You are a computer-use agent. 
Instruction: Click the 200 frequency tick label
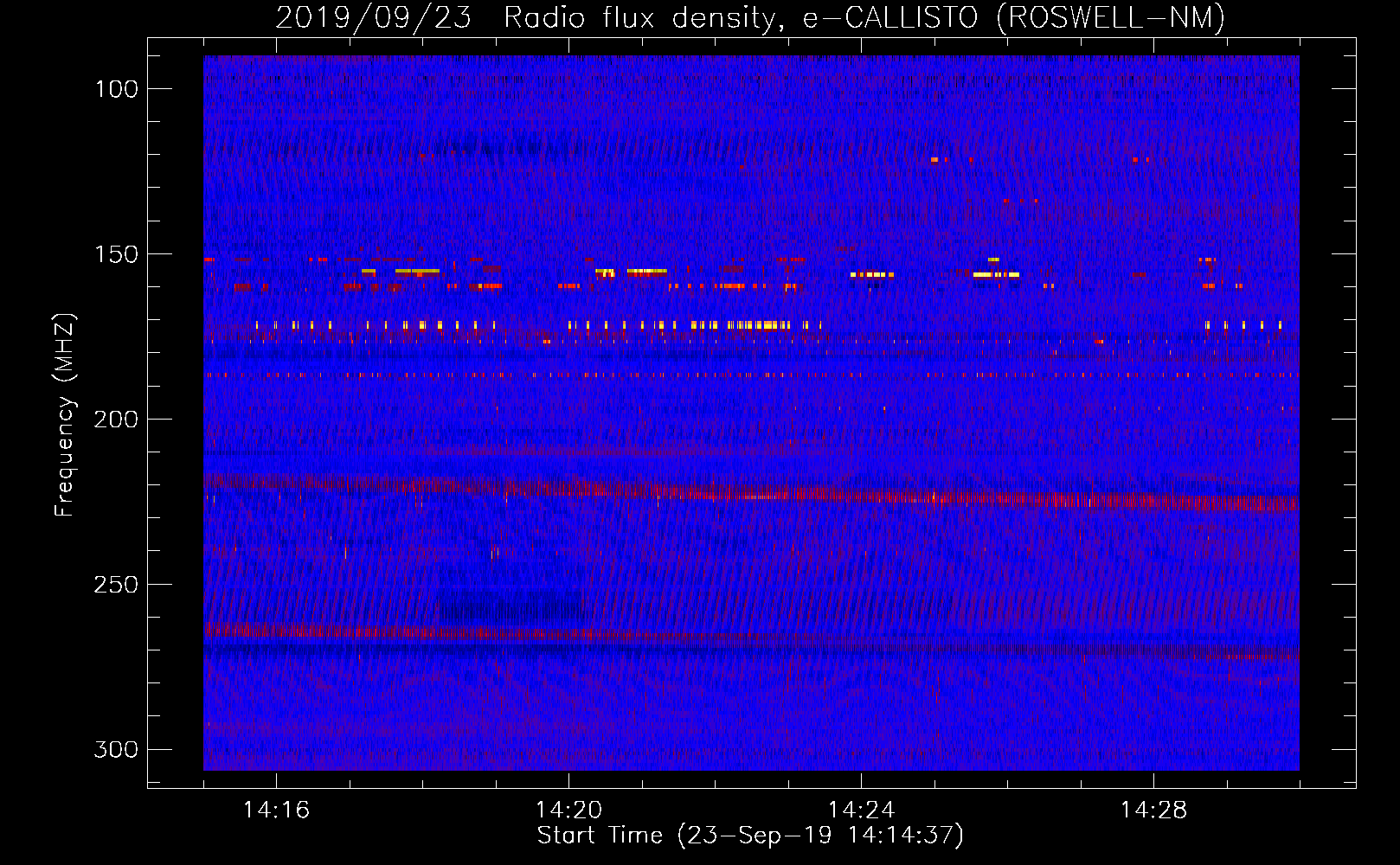coord(116,420)
